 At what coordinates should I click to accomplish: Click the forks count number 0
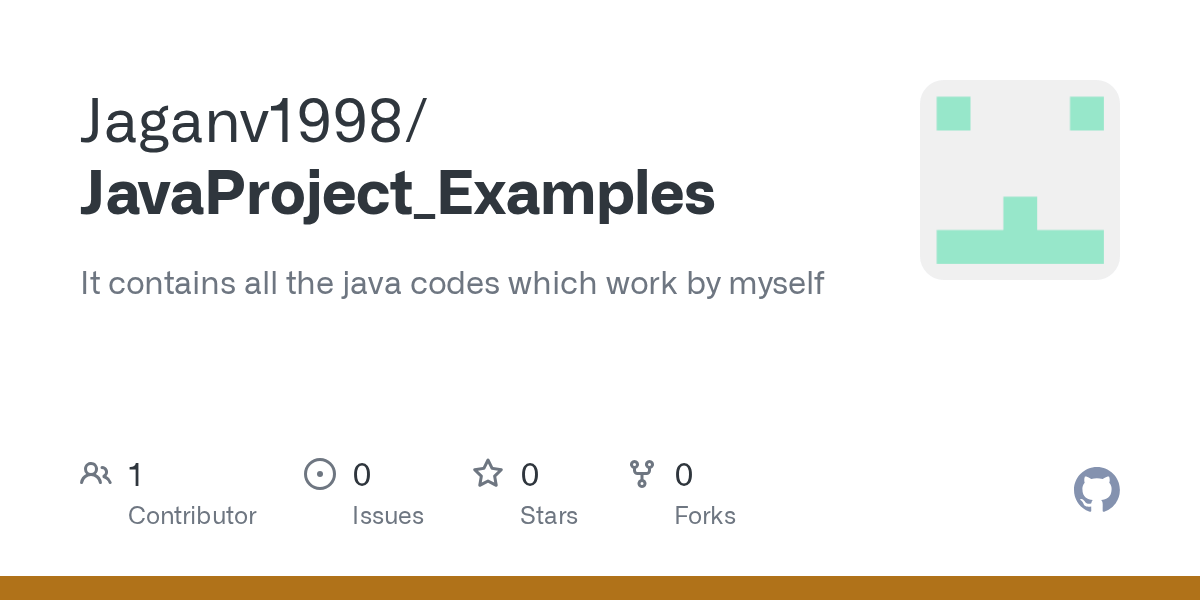pyautogui.click(x=683, y=474)
